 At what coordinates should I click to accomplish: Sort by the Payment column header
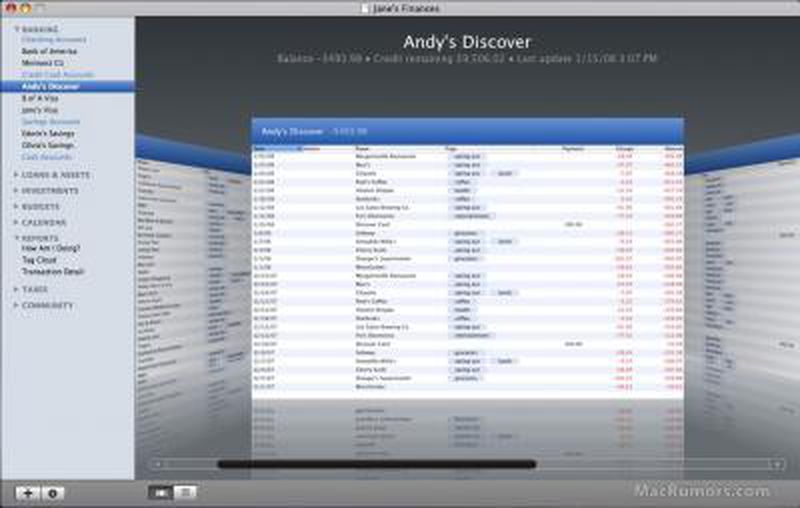point(572,149)
